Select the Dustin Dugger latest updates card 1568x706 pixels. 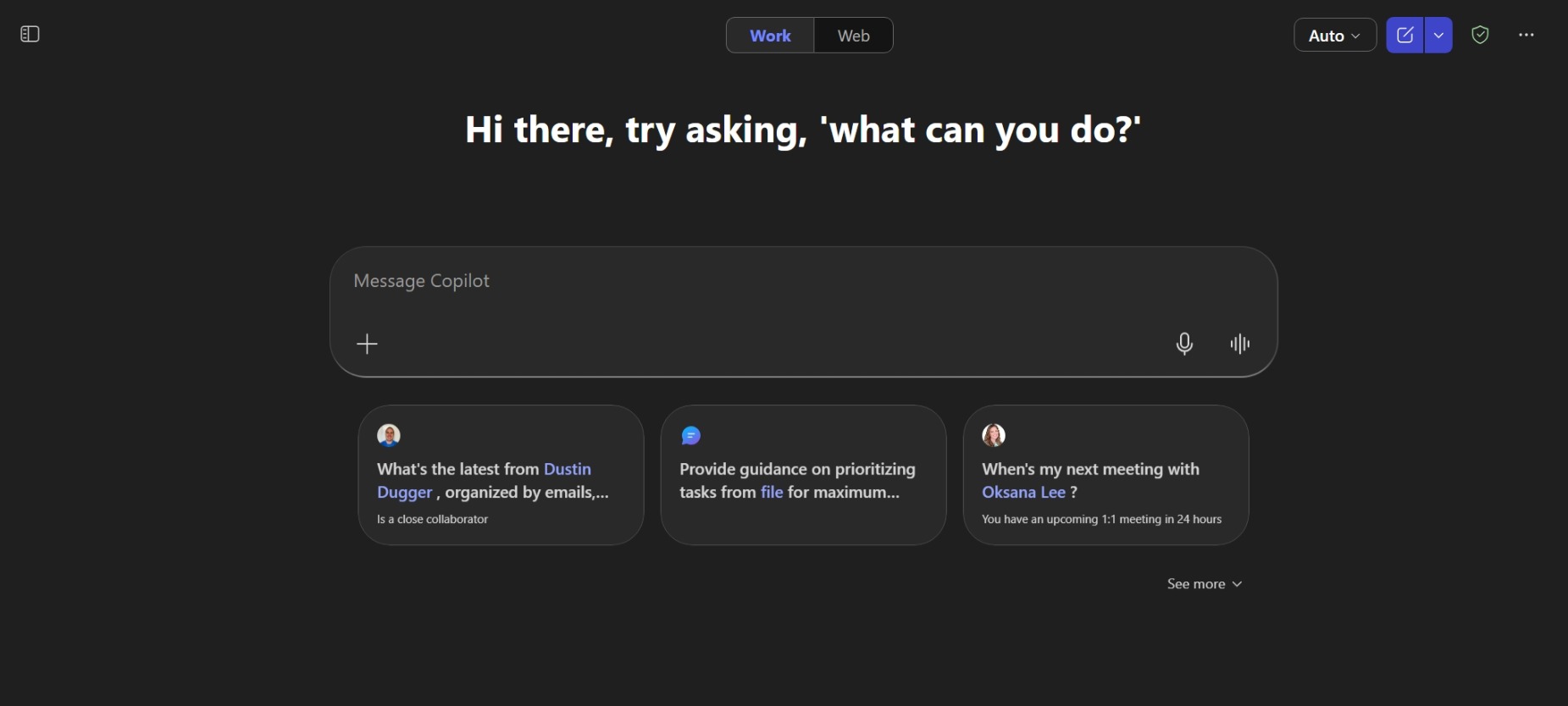click(501, 475)
